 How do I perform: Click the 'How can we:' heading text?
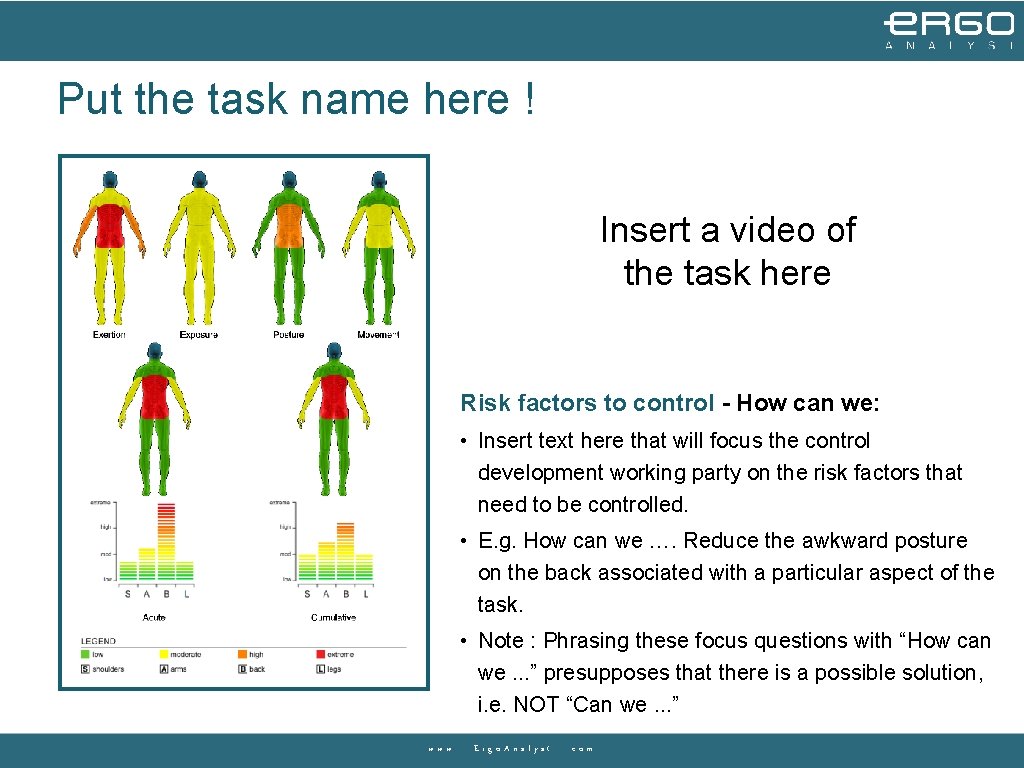point(808,403)
